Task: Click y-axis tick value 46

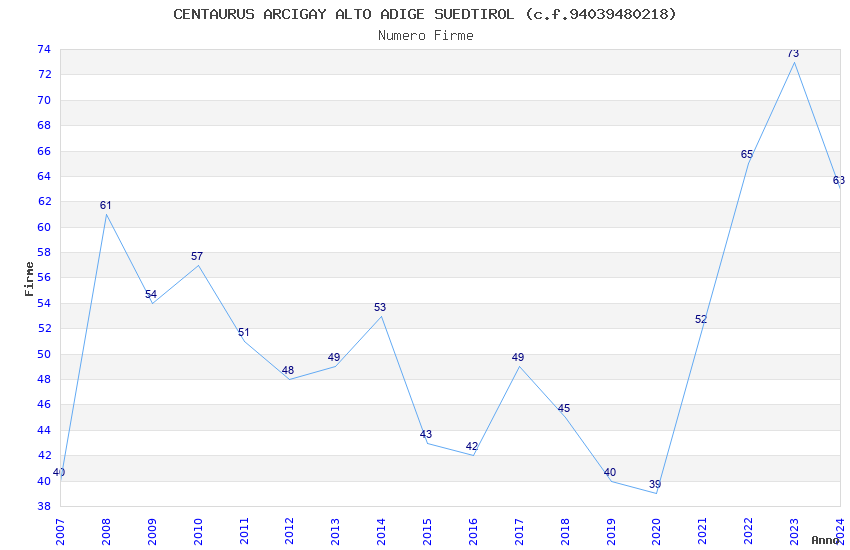Action: click(x=44, y=404)
